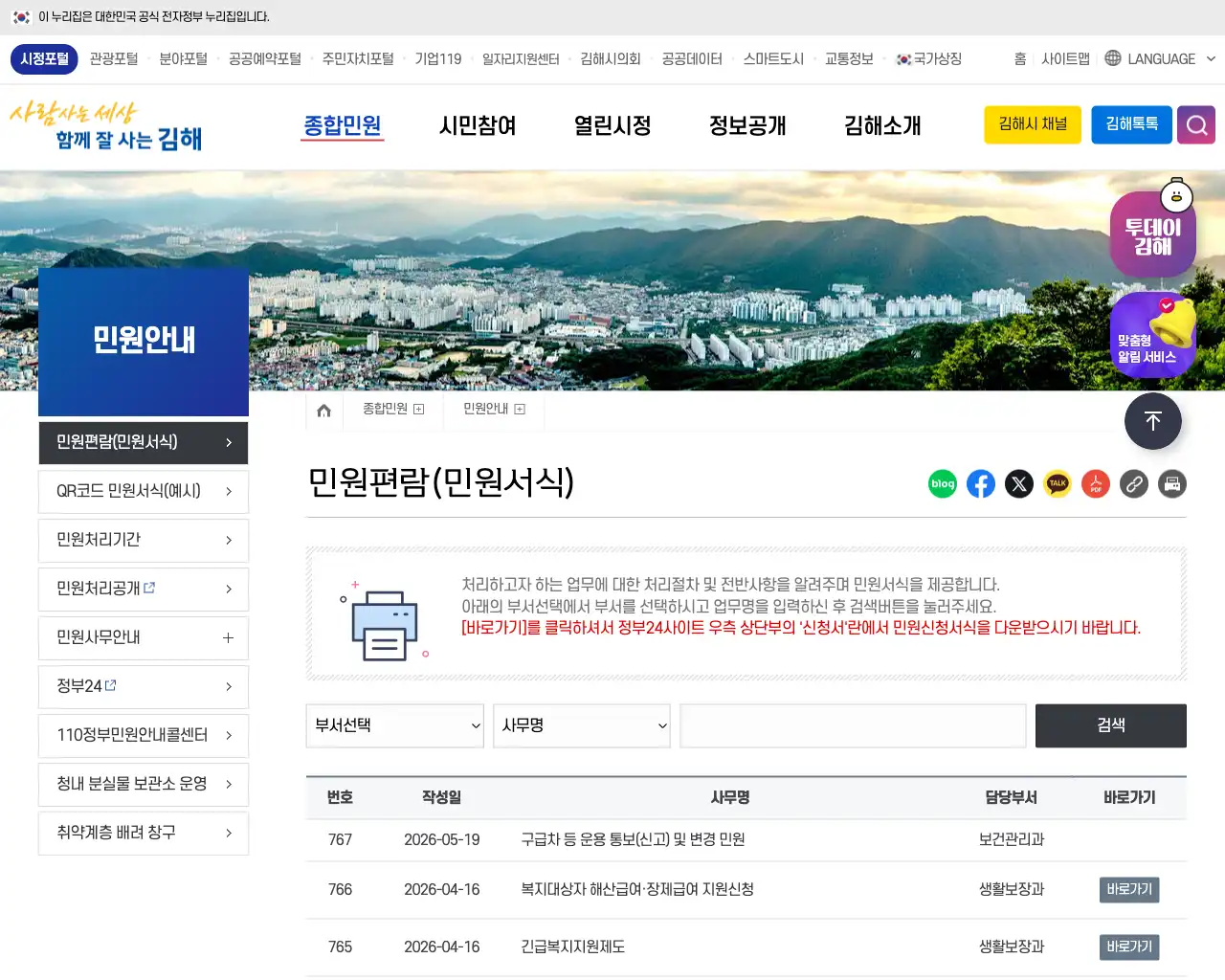Viewport: 1225px width, 980px height.
Task: Expand 종합민원 breadcrumb plus icon
Action: tap(418, 410)
